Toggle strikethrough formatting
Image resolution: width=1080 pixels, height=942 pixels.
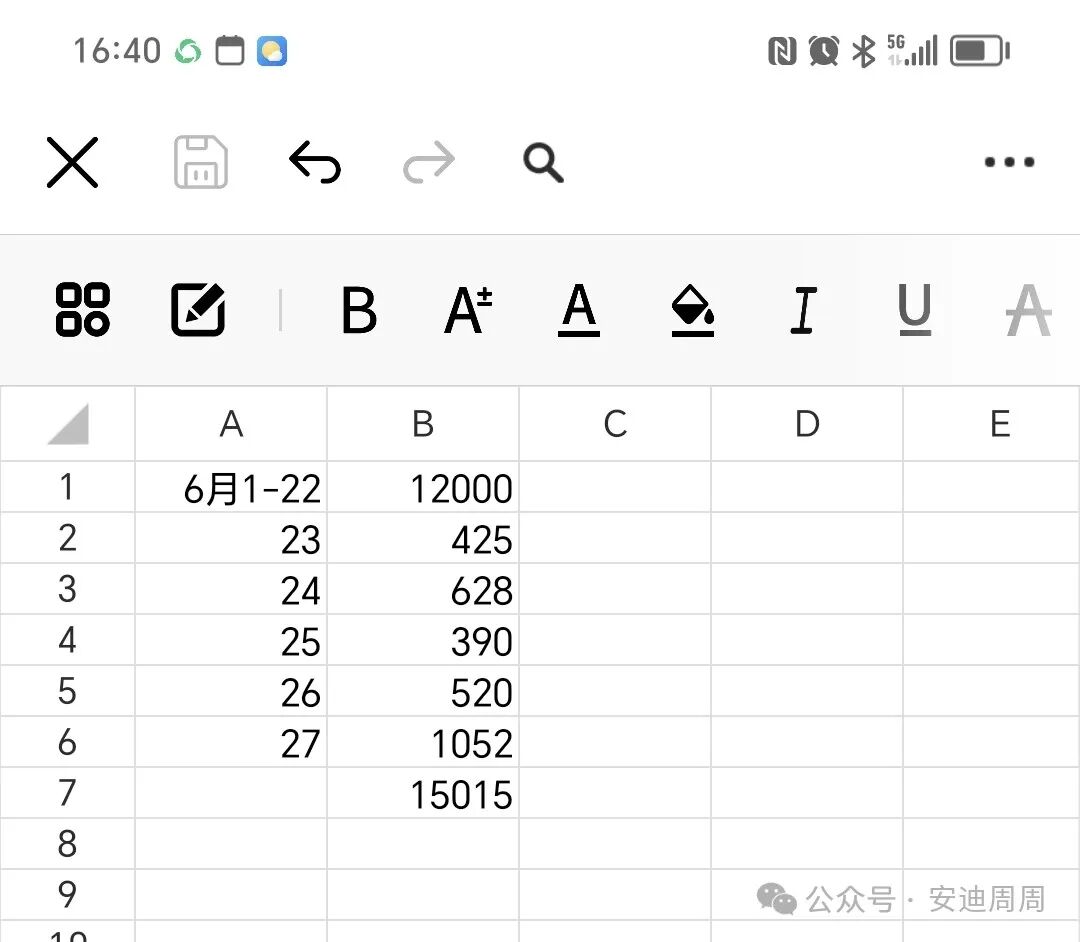1028,310
